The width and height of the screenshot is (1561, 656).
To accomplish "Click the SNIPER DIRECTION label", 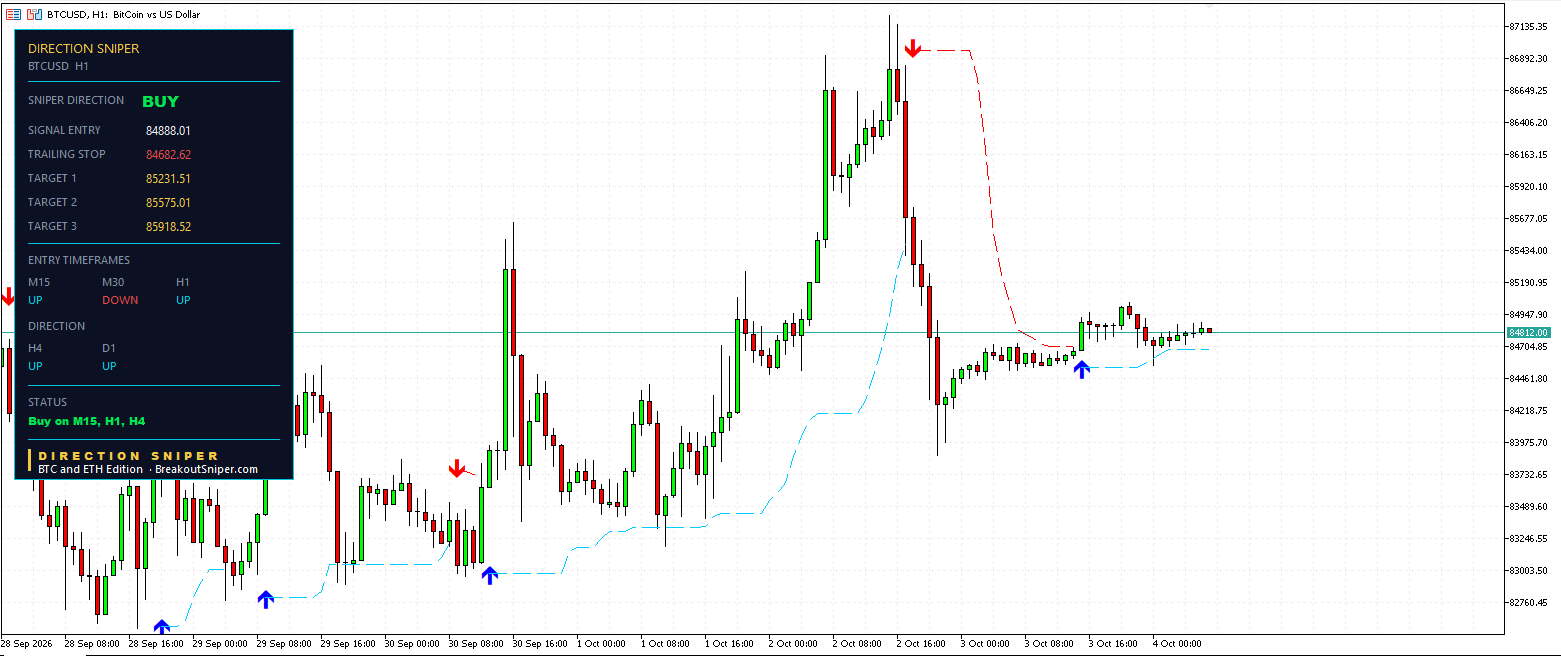I will click(76, 100).
